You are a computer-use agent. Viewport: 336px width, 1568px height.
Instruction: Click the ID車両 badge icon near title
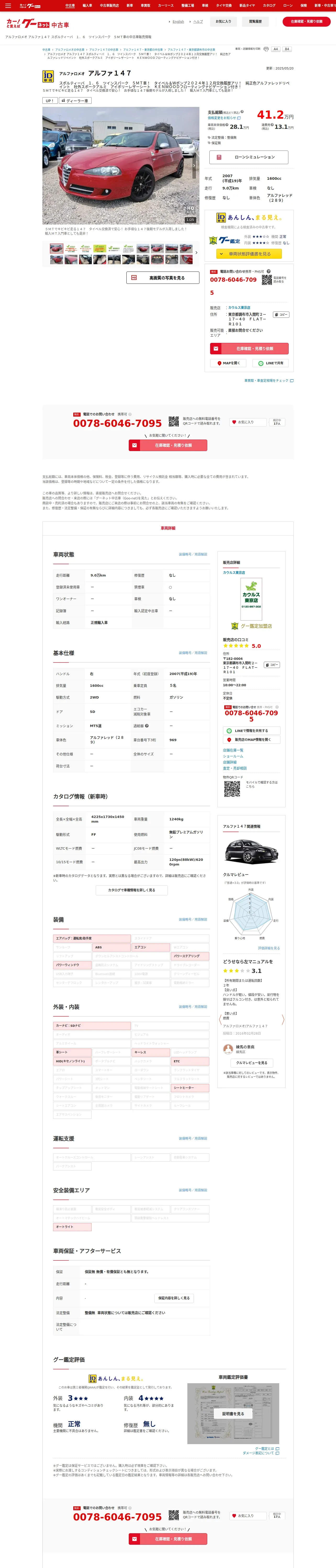click(48, 76)
